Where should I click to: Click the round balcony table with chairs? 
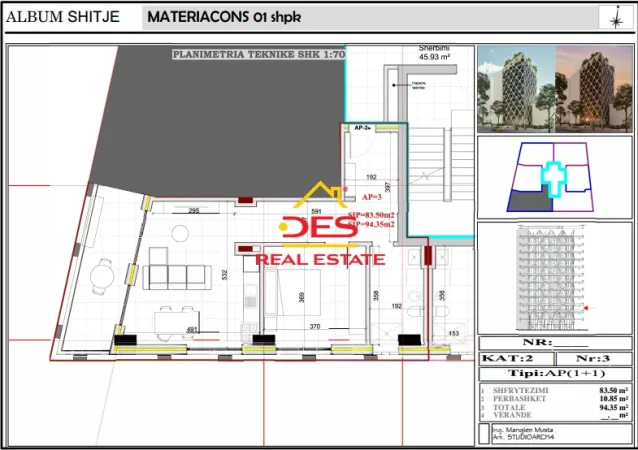102,277
